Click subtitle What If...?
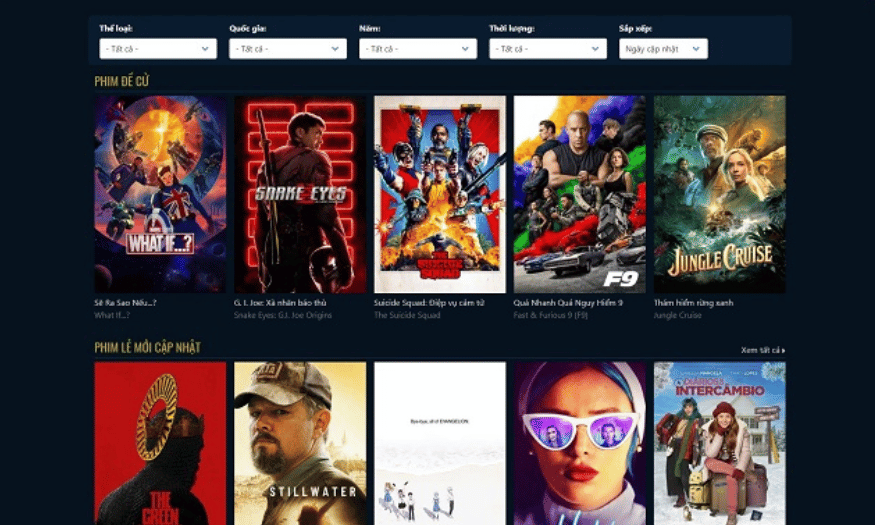Viewport: 875px width, 525px height. (112, 315)
